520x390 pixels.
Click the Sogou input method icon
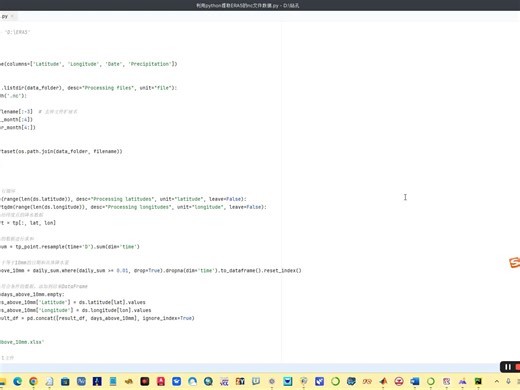click(x=515, y=262)
